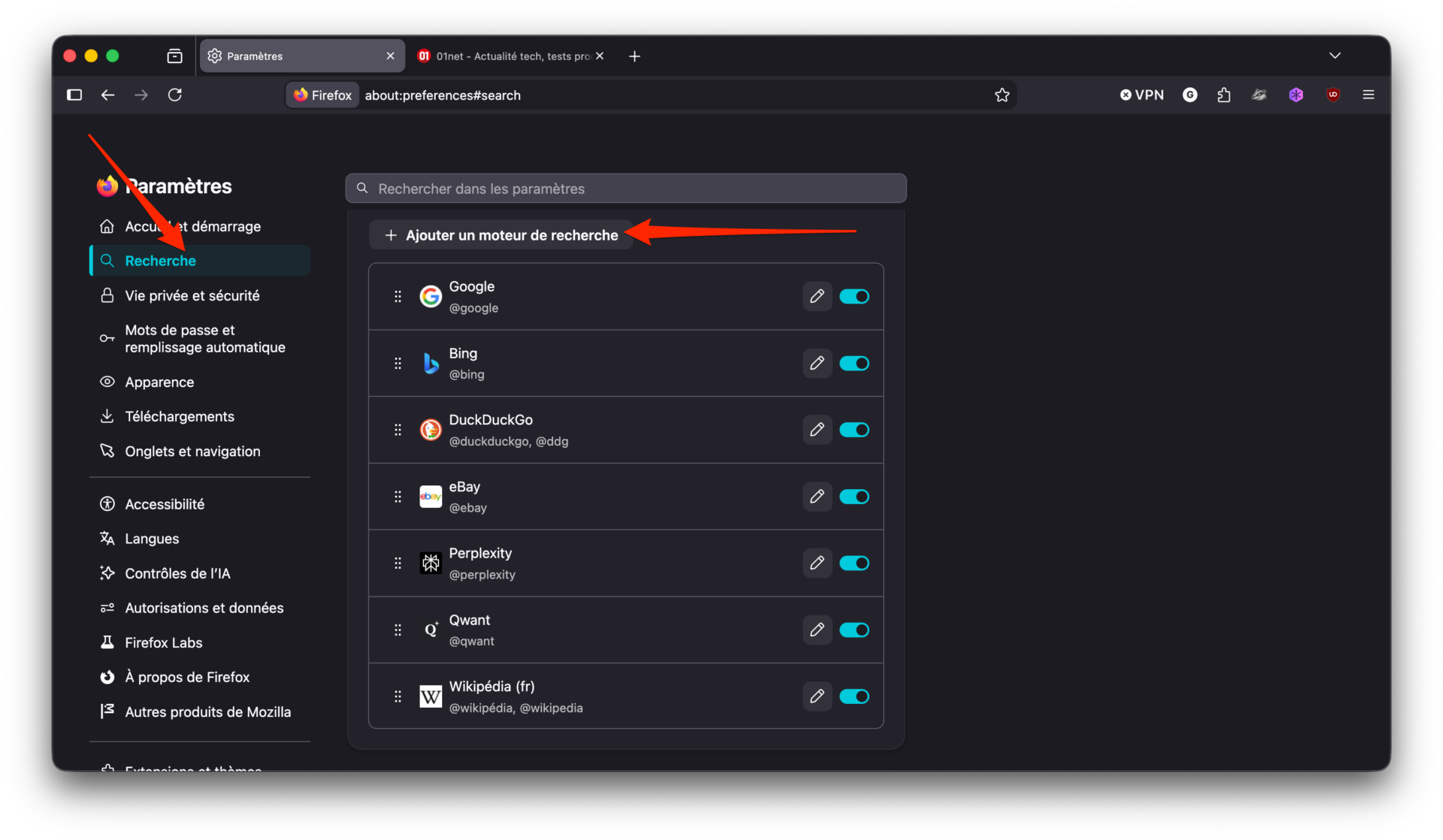Click the Google row drag handle
The image size is (1443, 840).
pos(398,296)
